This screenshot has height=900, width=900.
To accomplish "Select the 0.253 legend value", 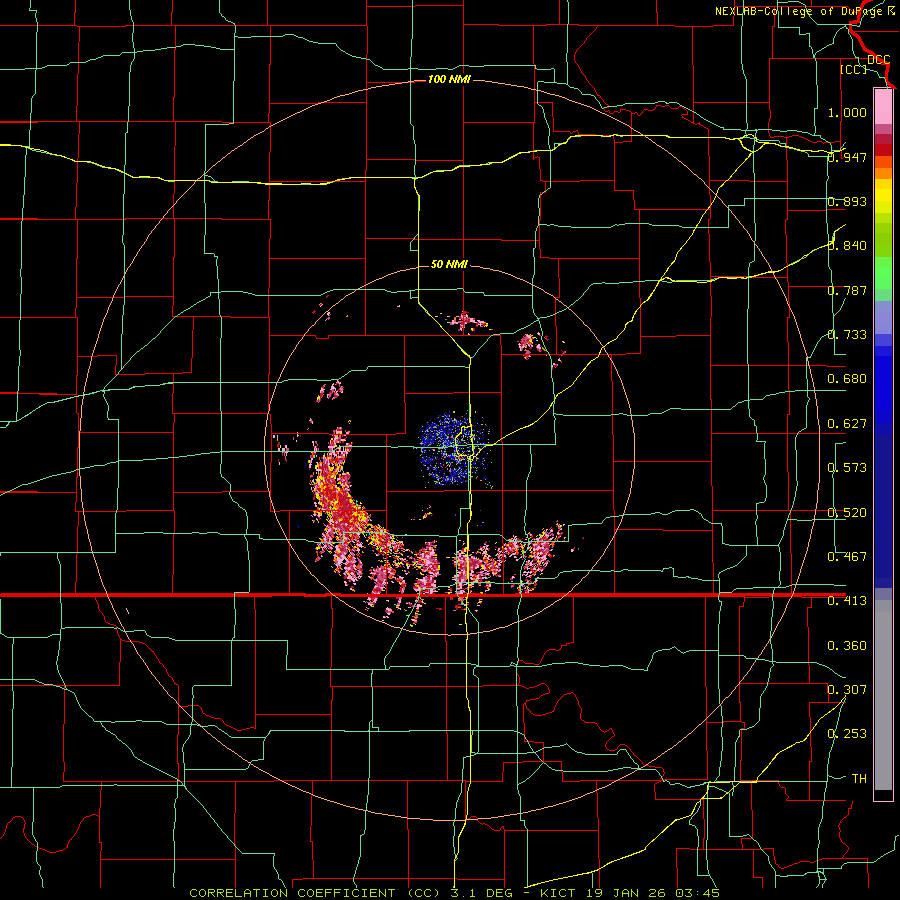I will tap(847, 734).
